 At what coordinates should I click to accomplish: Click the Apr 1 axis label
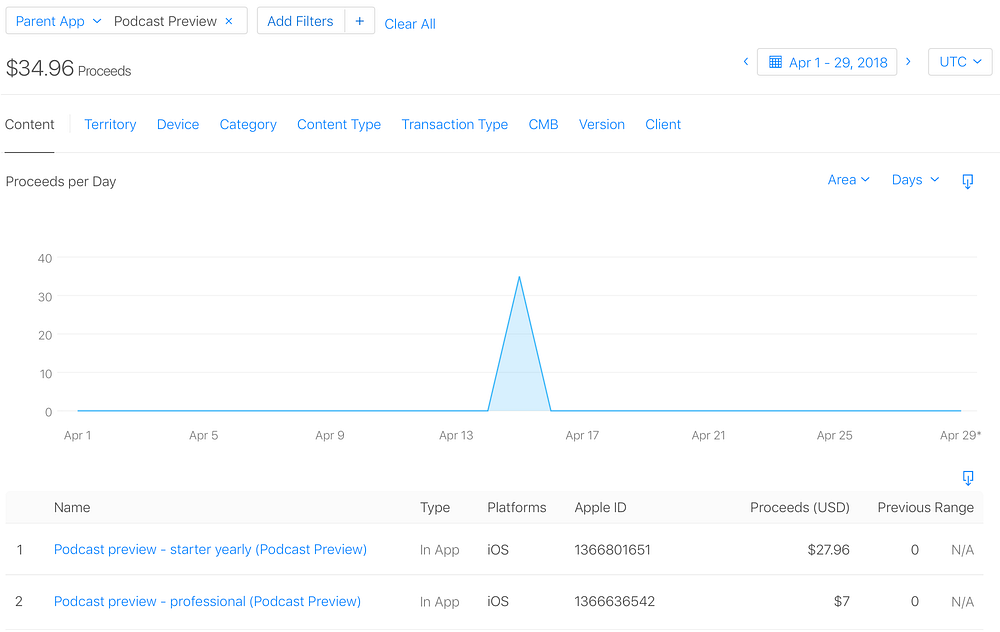click(x=77, y=435)
